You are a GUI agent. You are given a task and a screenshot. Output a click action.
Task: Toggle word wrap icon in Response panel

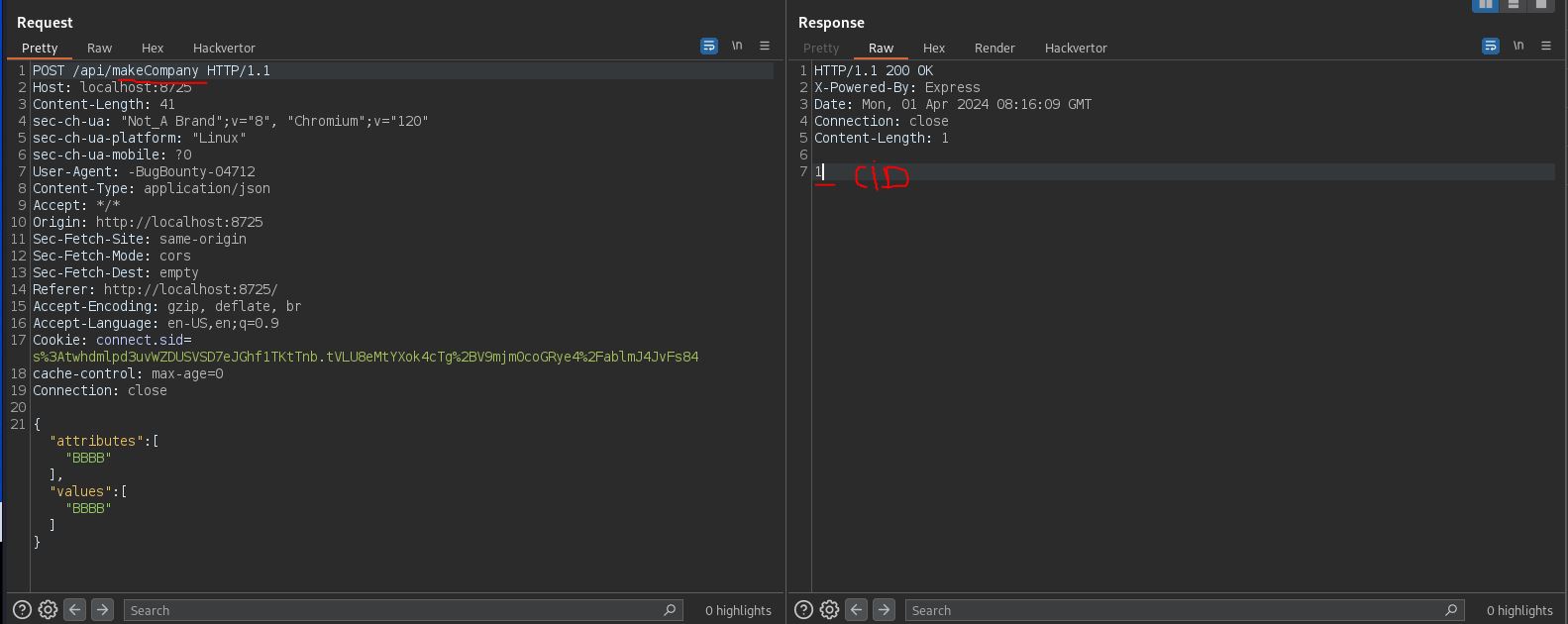pyautogui.click(x=1491, y=46)
